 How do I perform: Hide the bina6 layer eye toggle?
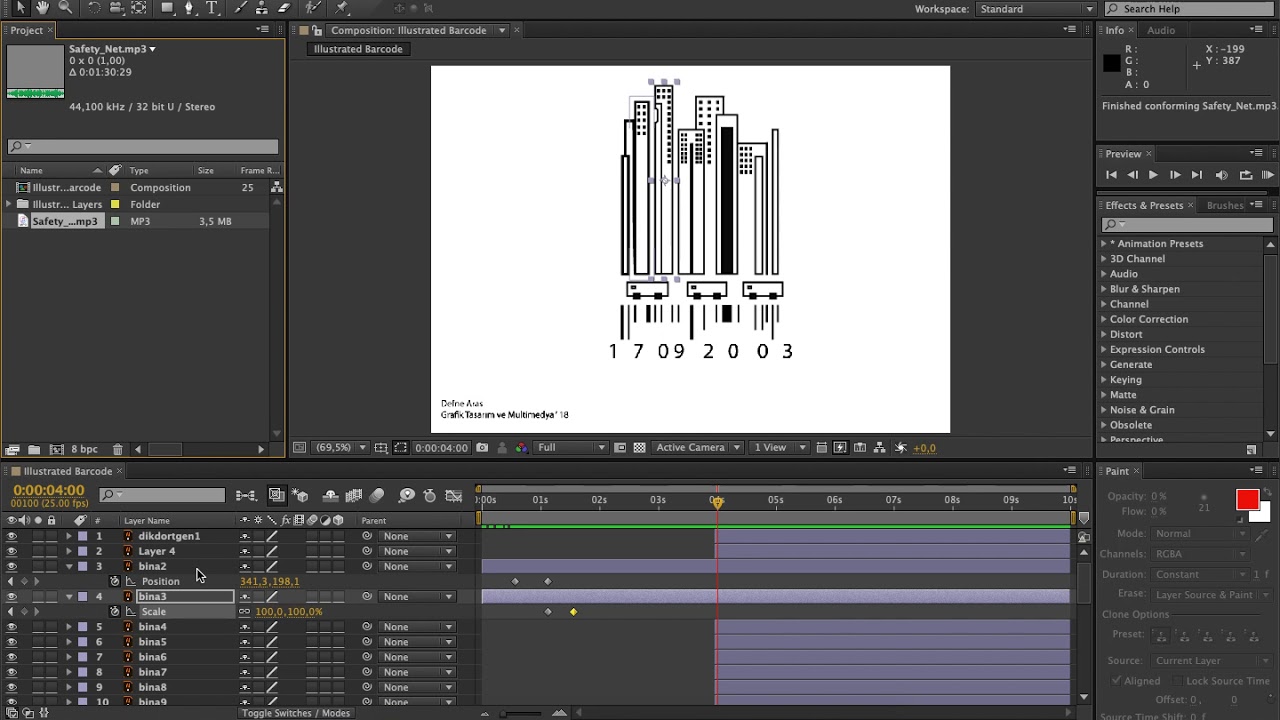pos(12,657)
